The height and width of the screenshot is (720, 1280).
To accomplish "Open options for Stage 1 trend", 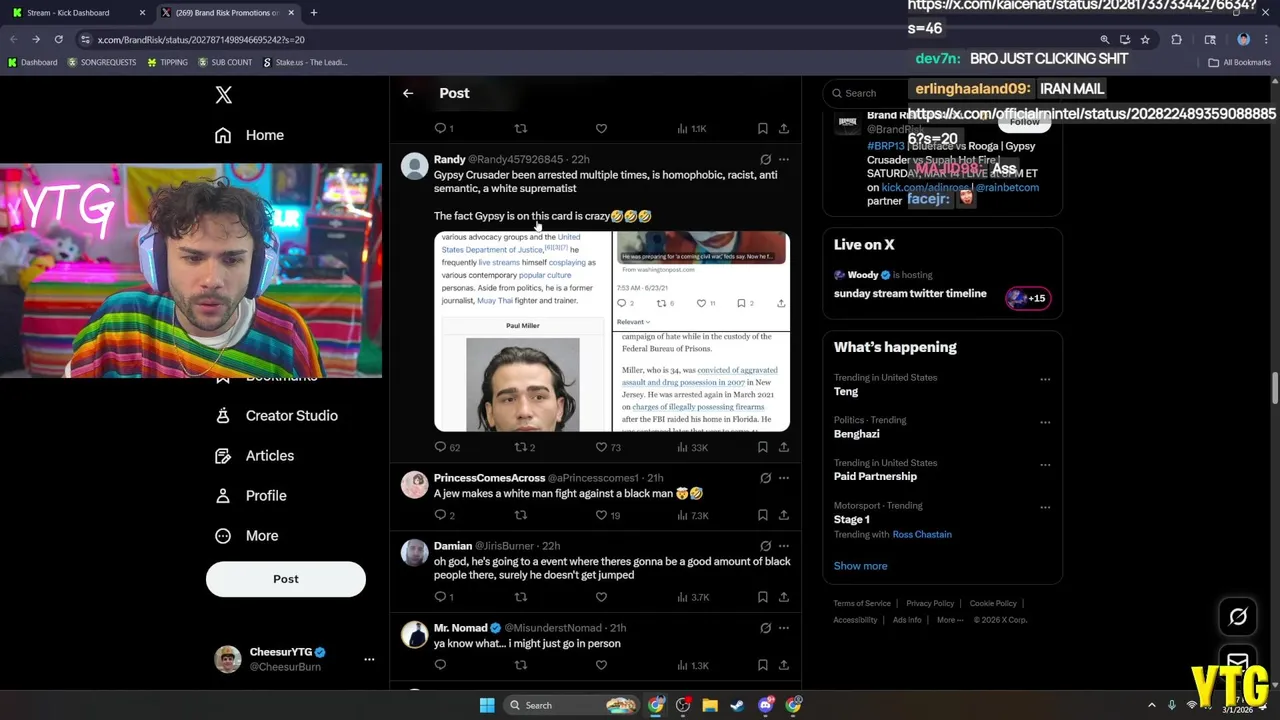I will pyautogui.click(x=1045, y=507).
